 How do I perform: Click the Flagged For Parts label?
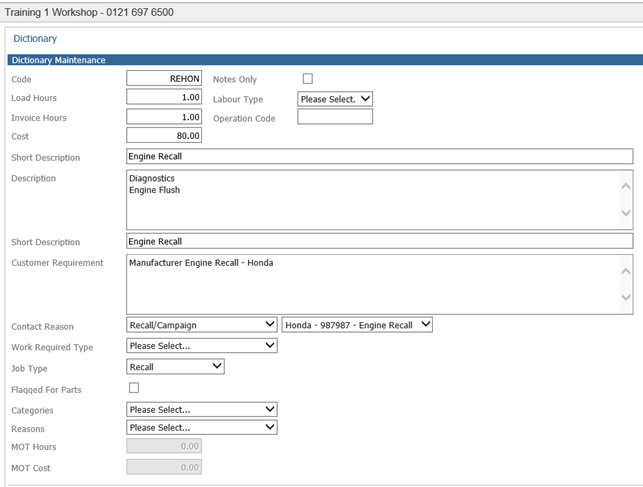[x=46, y=390]
